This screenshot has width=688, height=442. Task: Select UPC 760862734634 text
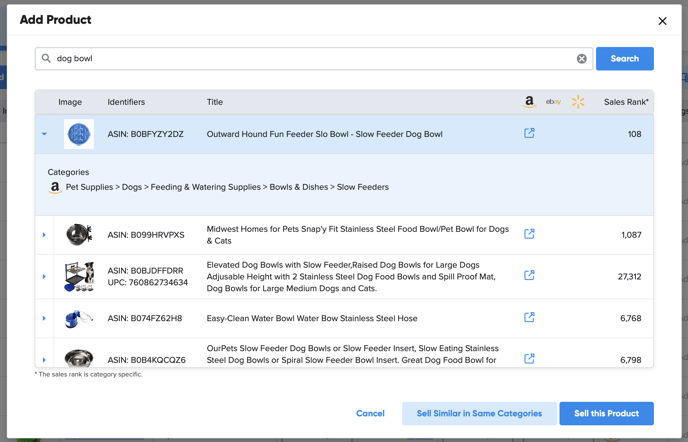coord(147,282)
